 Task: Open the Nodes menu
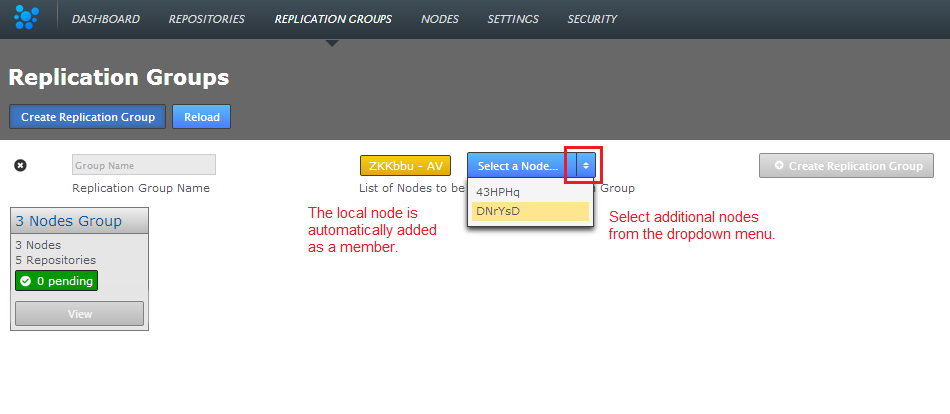coord(440,19)
